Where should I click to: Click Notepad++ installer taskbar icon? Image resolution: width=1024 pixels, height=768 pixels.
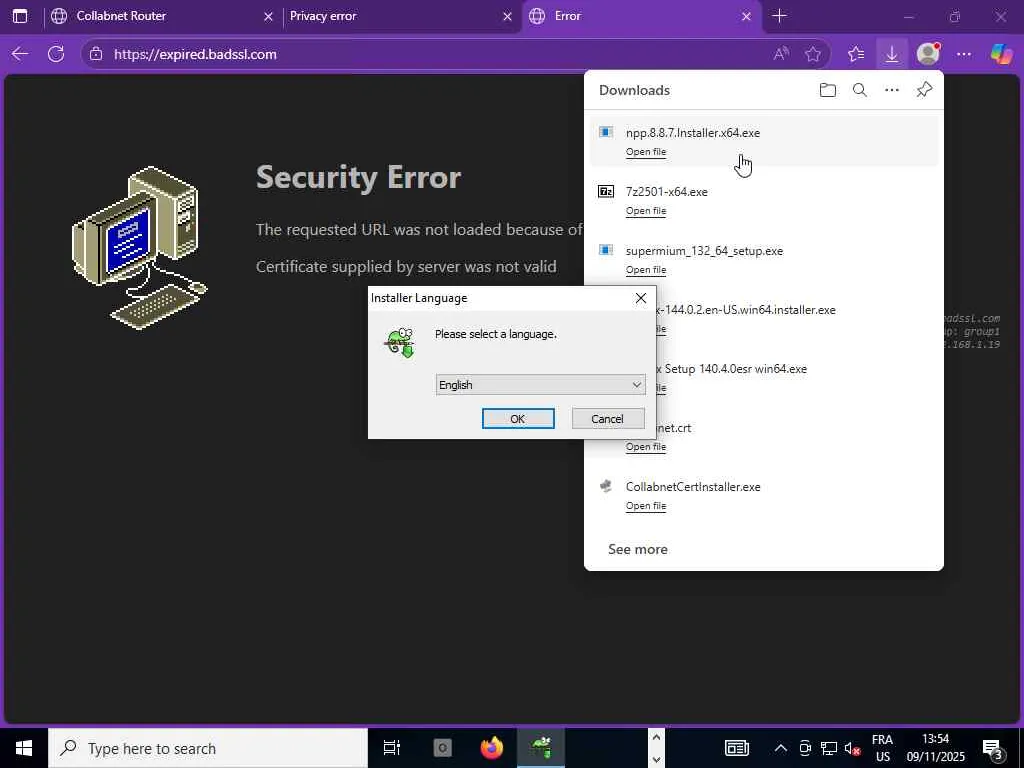pyautogui.click(x=541, y=748)
